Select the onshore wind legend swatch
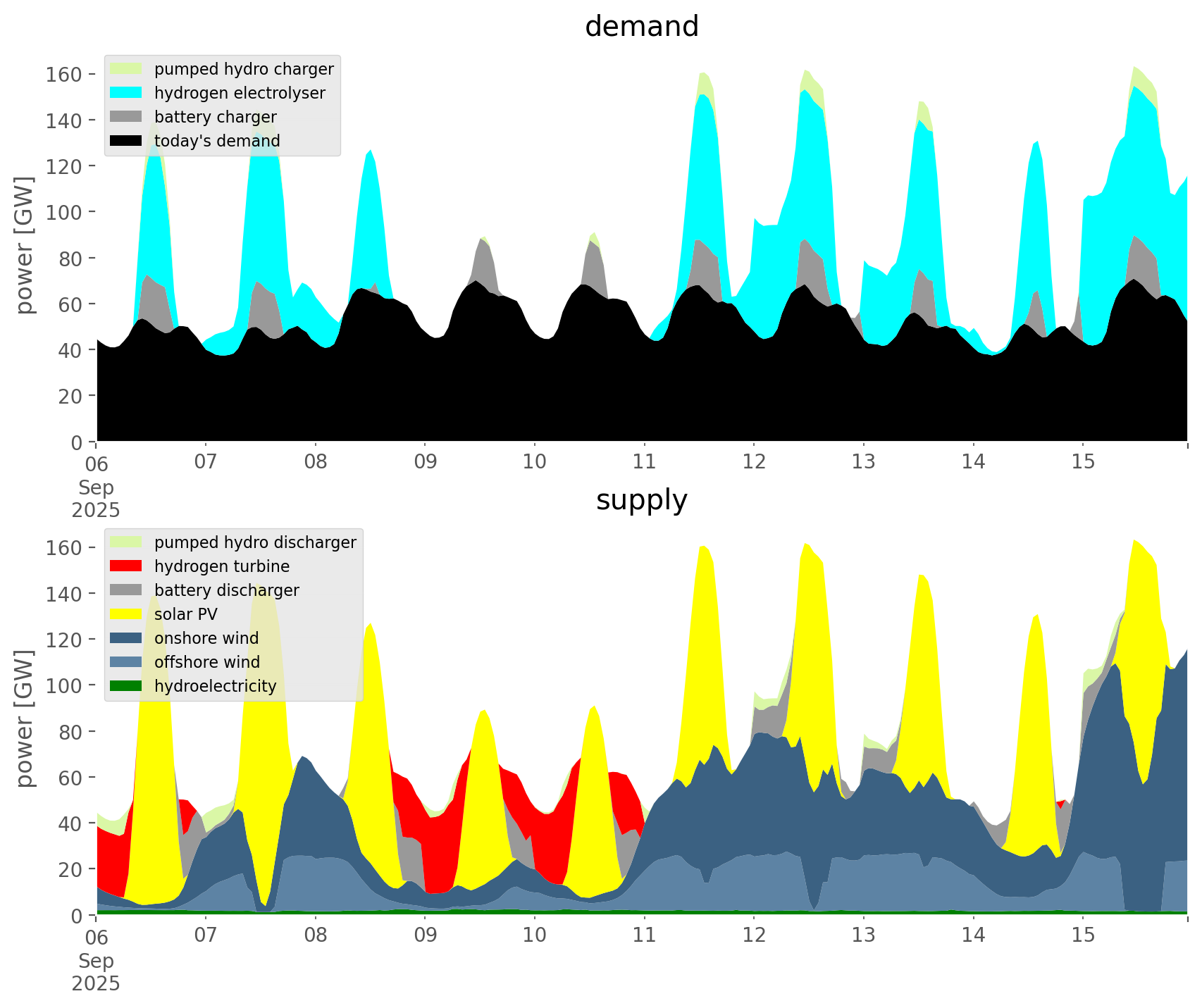This screenshot has width=1202, height=1008. (126, 638)
